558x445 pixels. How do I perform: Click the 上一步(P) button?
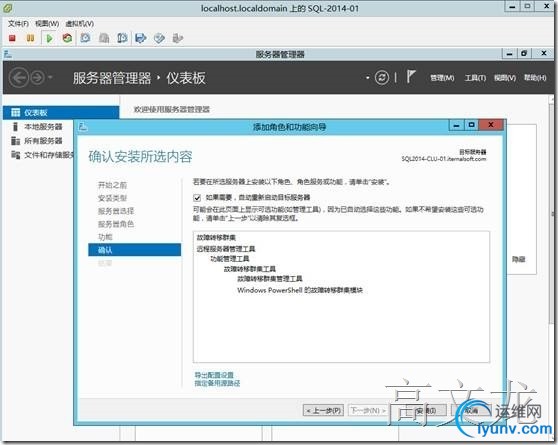[324, 410]
